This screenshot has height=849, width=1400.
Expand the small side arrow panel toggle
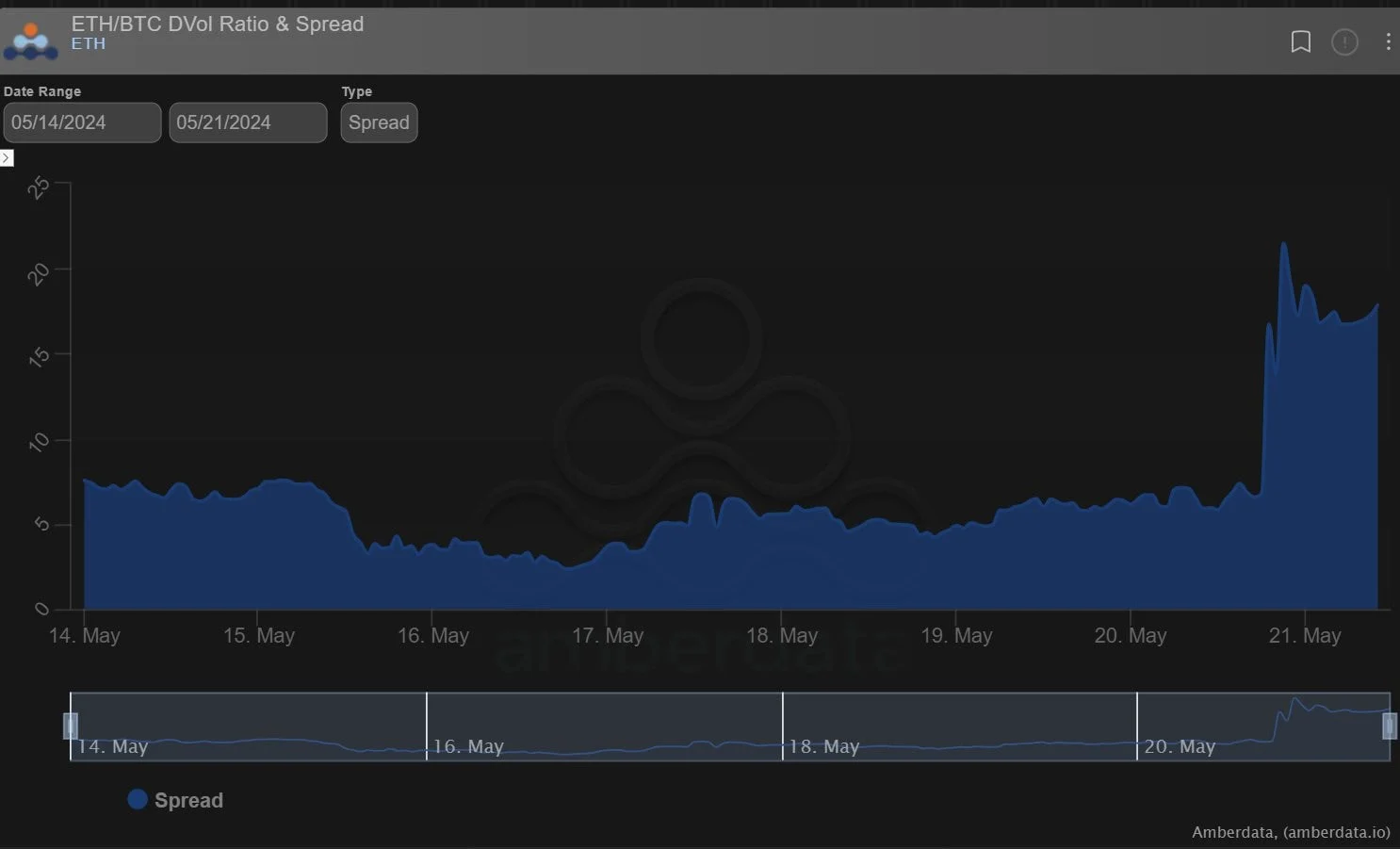7,157
